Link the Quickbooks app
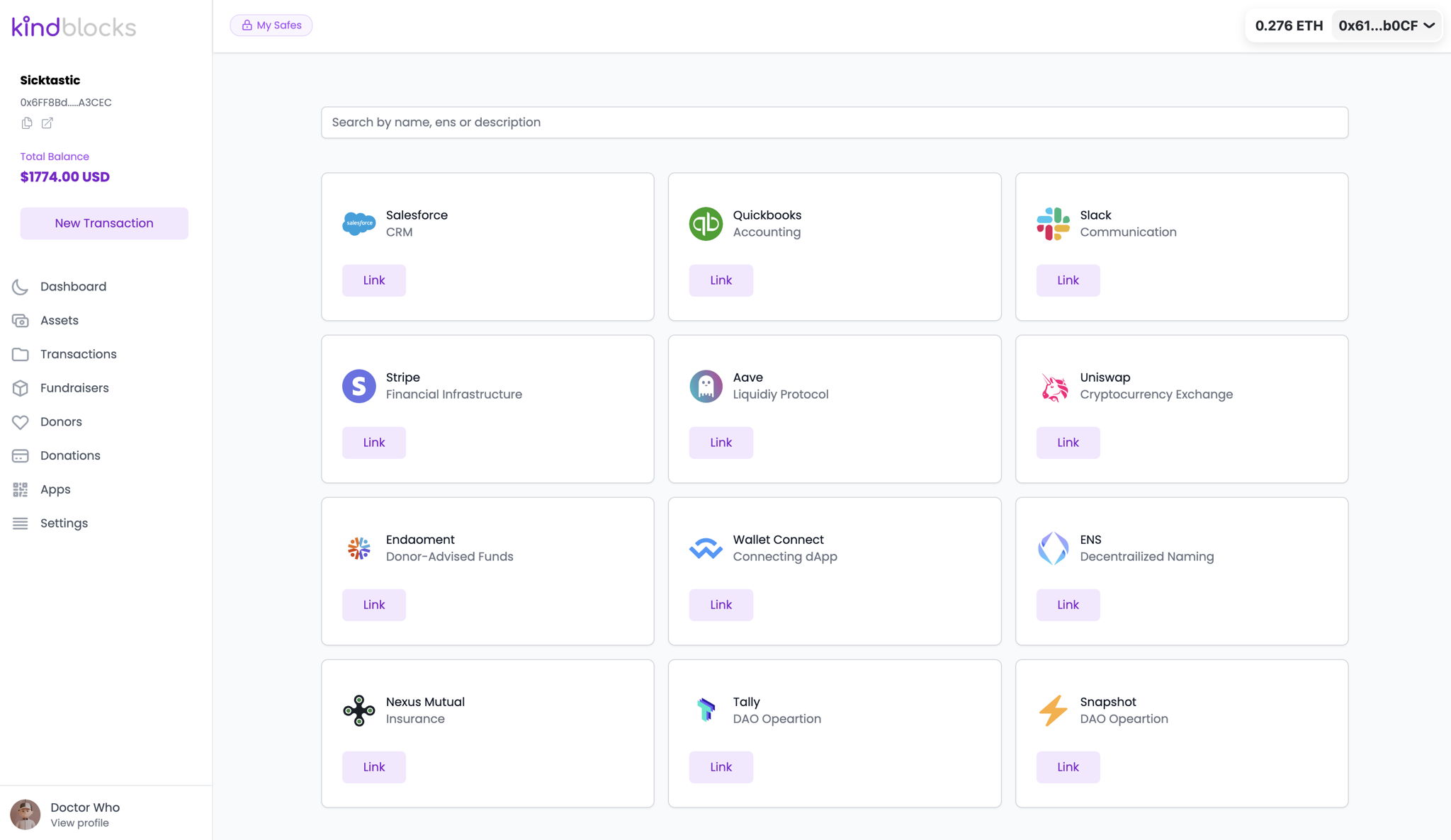 721,280
